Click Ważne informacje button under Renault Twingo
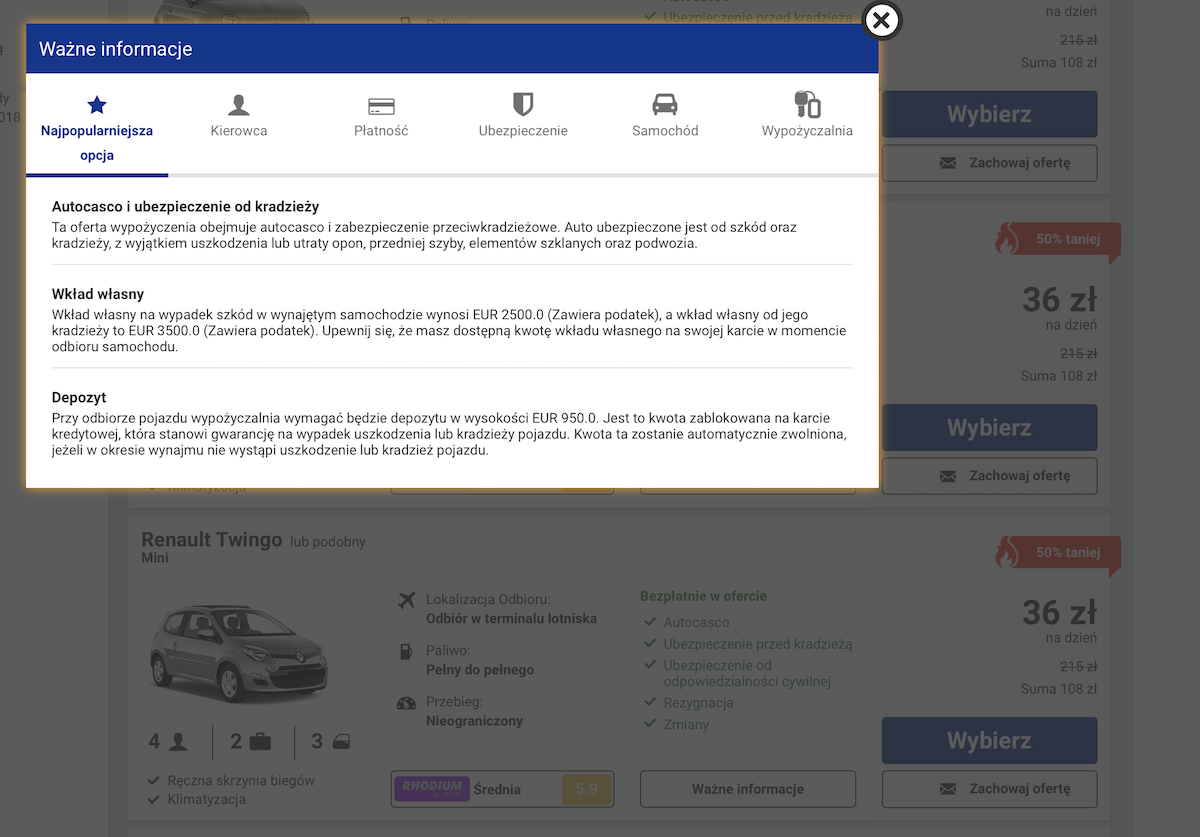 (x=748, y=789)
